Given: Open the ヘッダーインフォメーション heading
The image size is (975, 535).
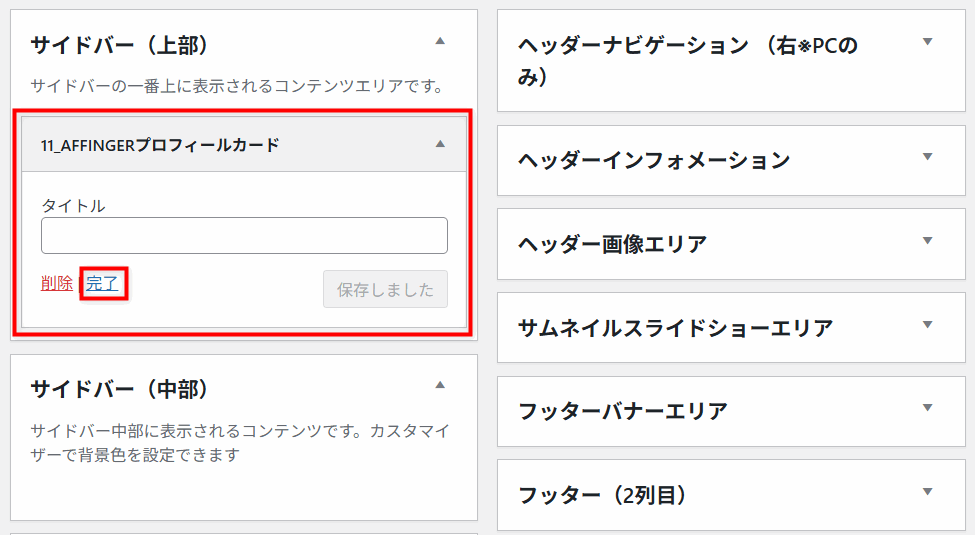Looking at the screenshot, I should [x=654, y=160].
